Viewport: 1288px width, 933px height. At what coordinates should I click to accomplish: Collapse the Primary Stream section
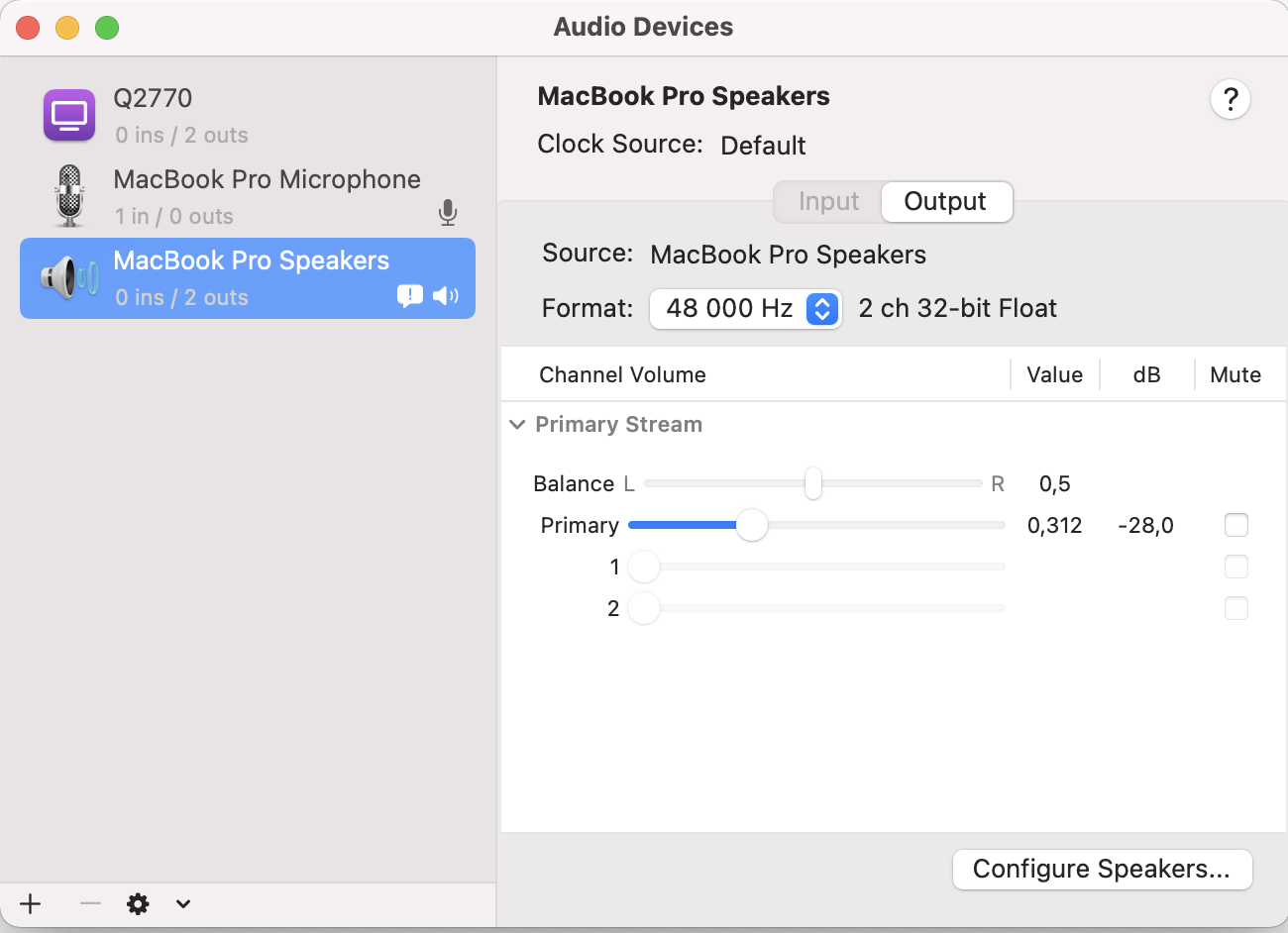(x=517, y=425)
